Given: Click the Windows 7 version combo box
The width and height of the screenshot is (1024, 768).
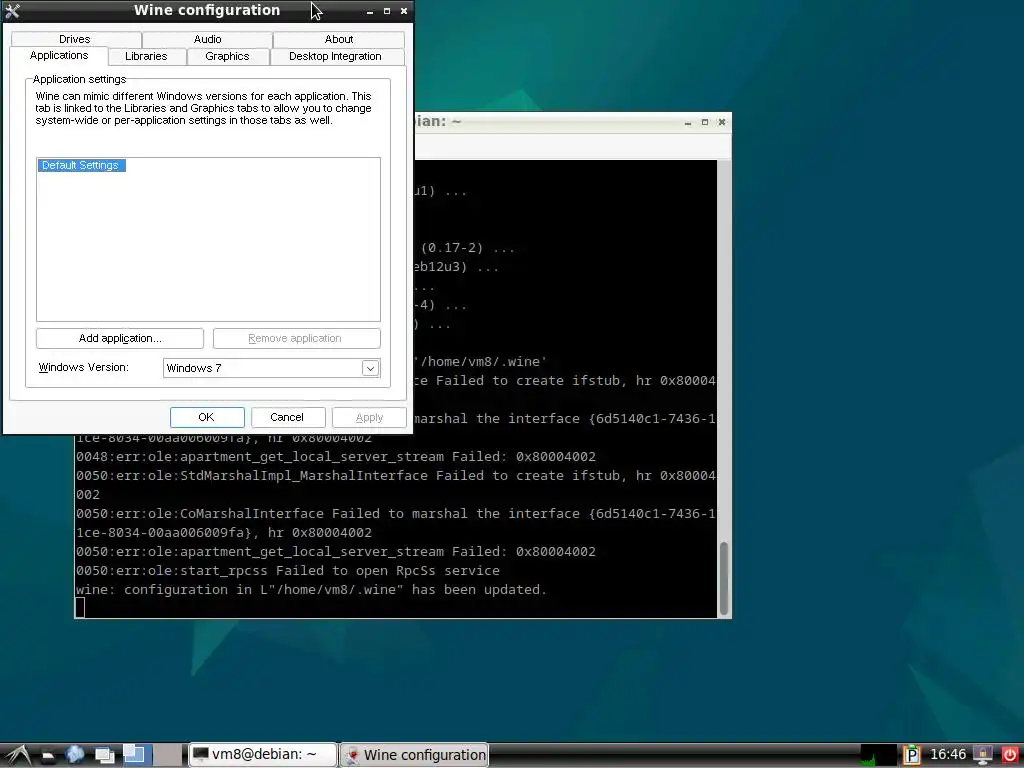Looking at the screenshot, I should coord(272,368).
